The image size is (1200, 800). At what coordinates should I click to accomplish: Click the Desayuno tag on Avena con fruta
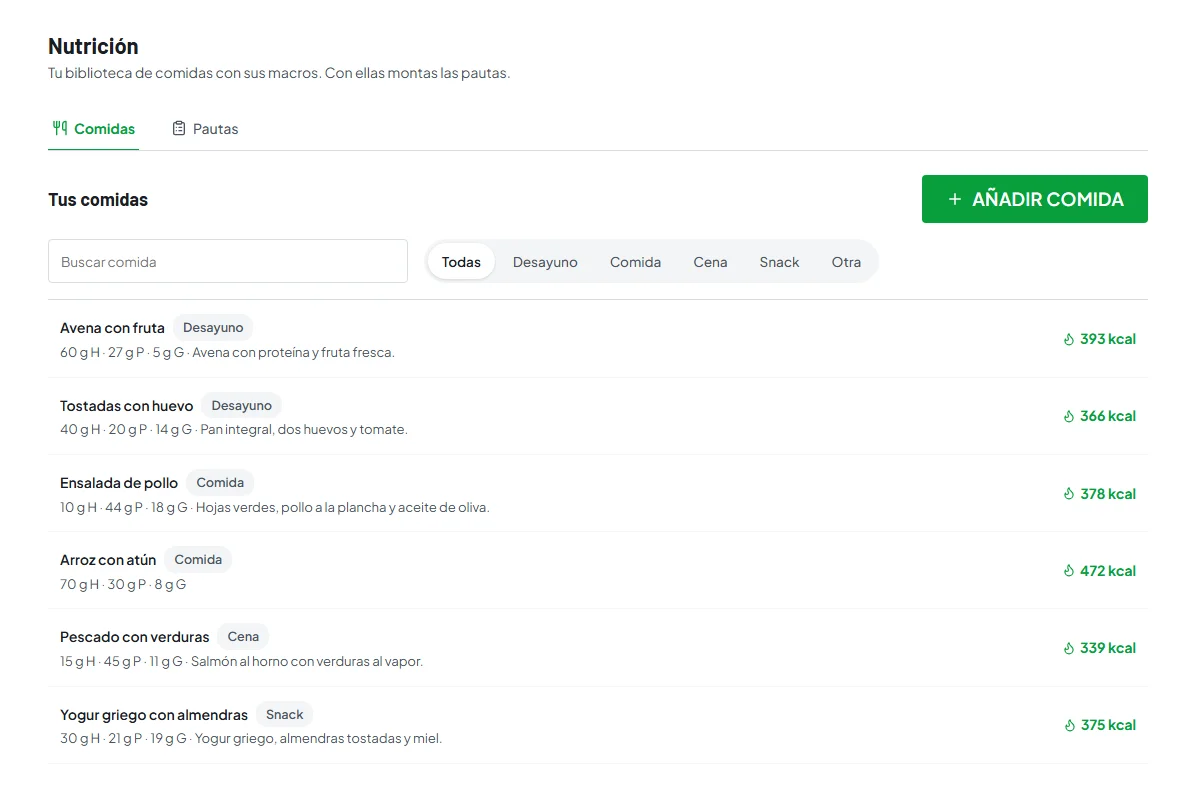point(213,327)
